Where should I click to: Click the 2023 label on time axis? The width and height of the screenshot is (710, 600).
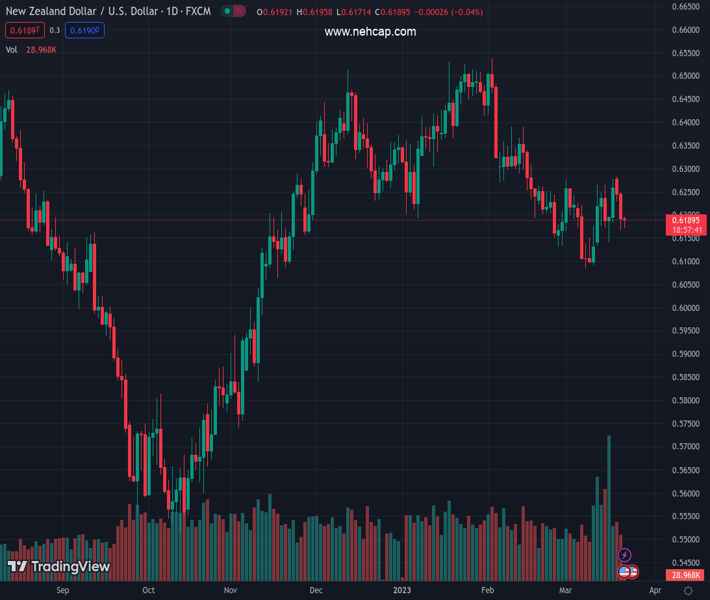(402, 591)
